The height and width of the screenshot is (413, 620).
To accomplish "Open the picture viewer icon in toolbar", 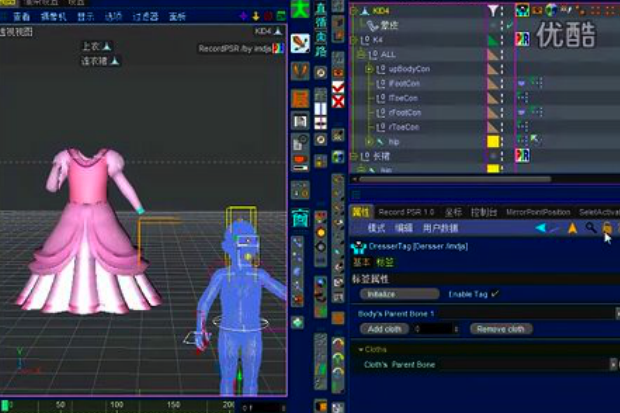I will (x=300, y=121).
